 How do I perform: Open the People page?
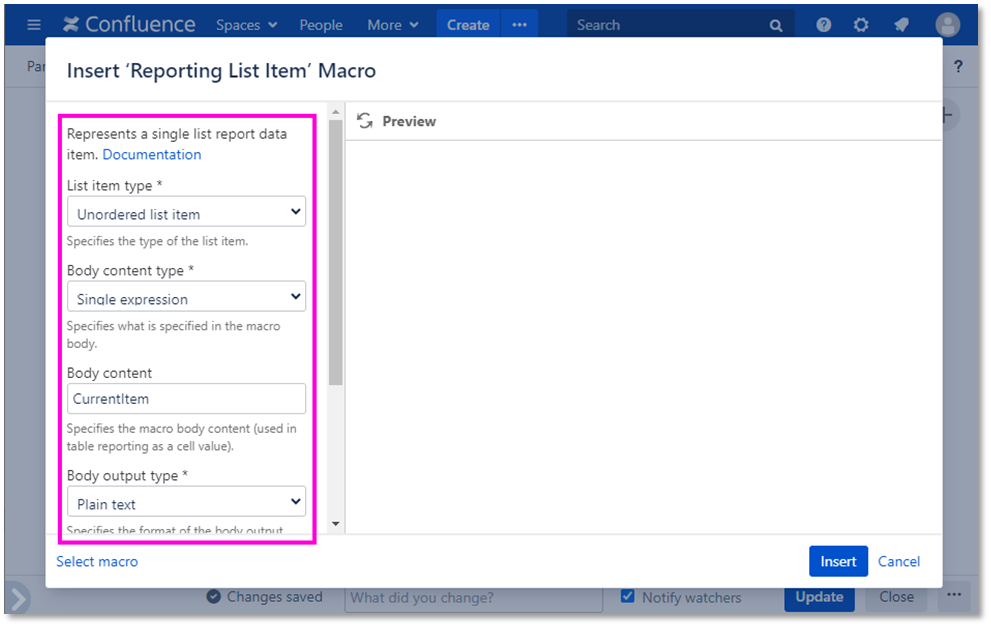321,25
